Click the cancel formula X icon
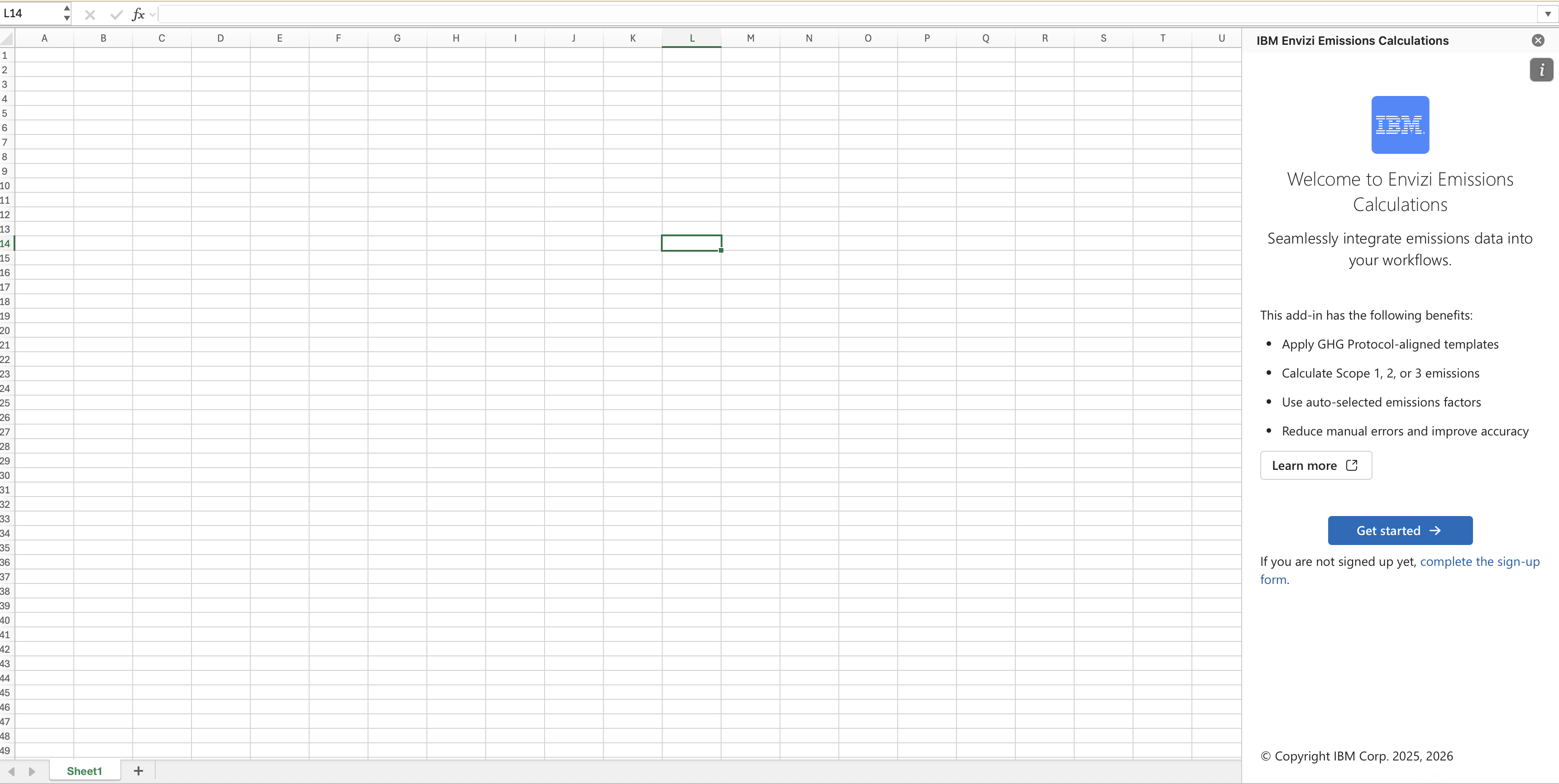Screen dimensions: 1559x784 (x=90, y=14)
